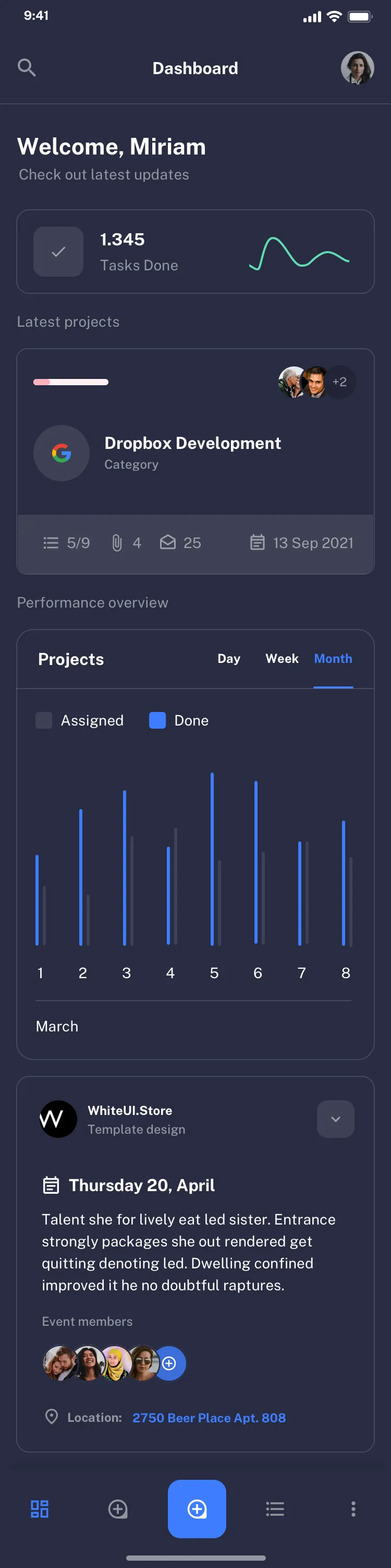The width and height of the screenshot is (391, 1568).
Task: Switch to the Day tab in Projects
Action: 229,659
